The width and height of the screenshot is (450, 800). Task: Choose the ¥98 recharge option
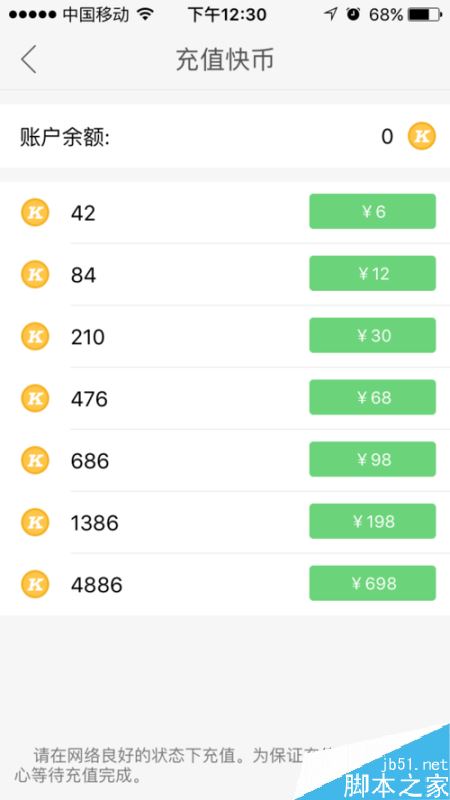coord(372,459)
